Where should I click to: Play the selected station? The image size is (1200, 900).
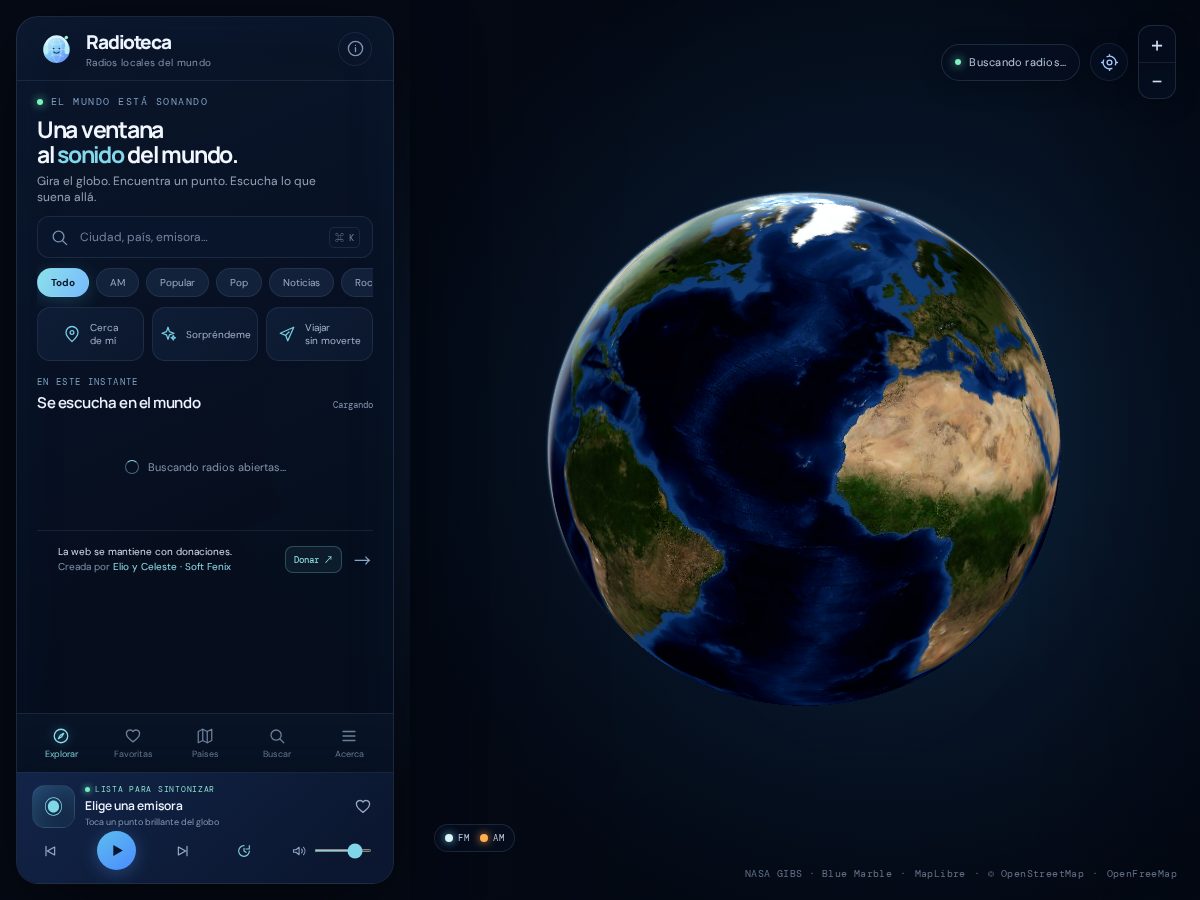[116, 850]
